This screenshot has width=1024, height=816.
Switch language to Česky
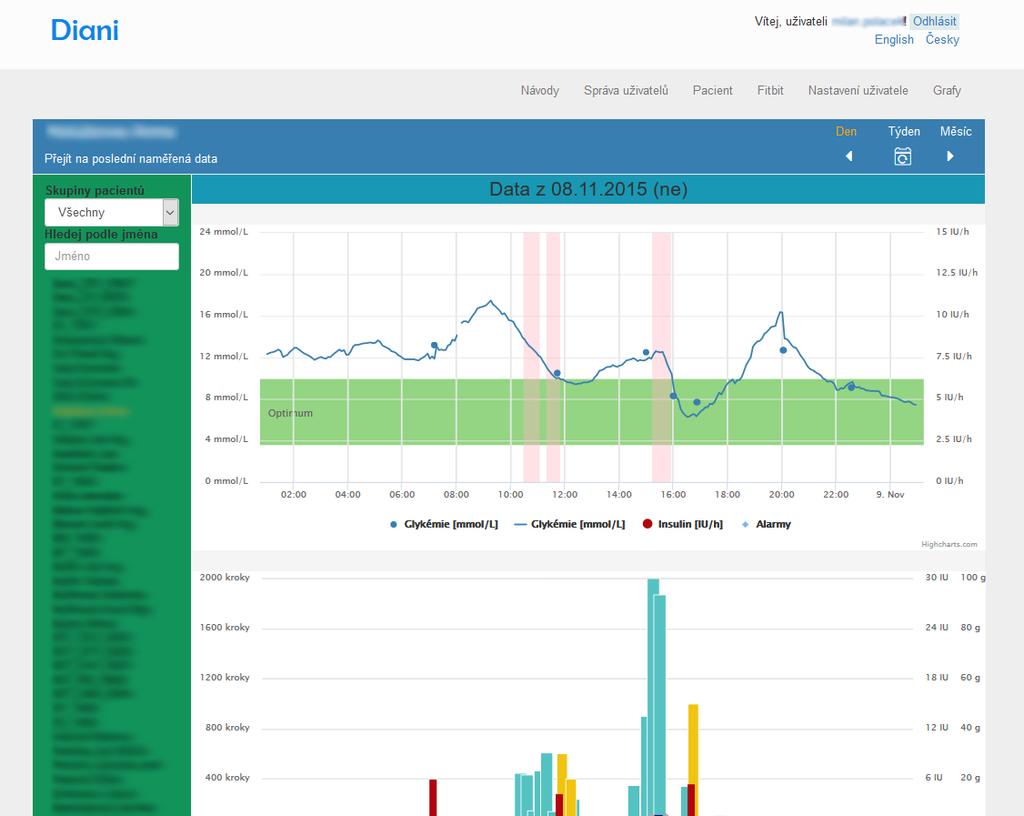coord(942,39)
